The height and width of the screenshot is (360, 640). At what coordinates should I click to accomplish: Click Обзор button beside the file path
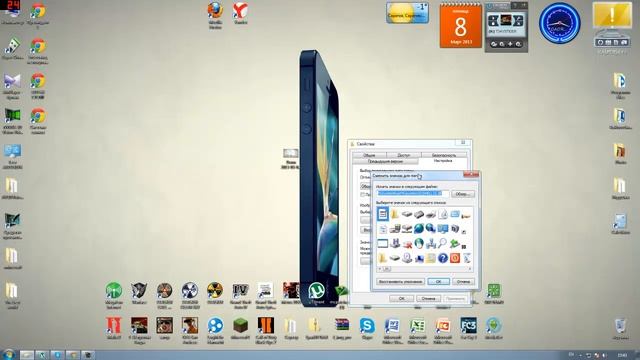[x=462, y=194]
